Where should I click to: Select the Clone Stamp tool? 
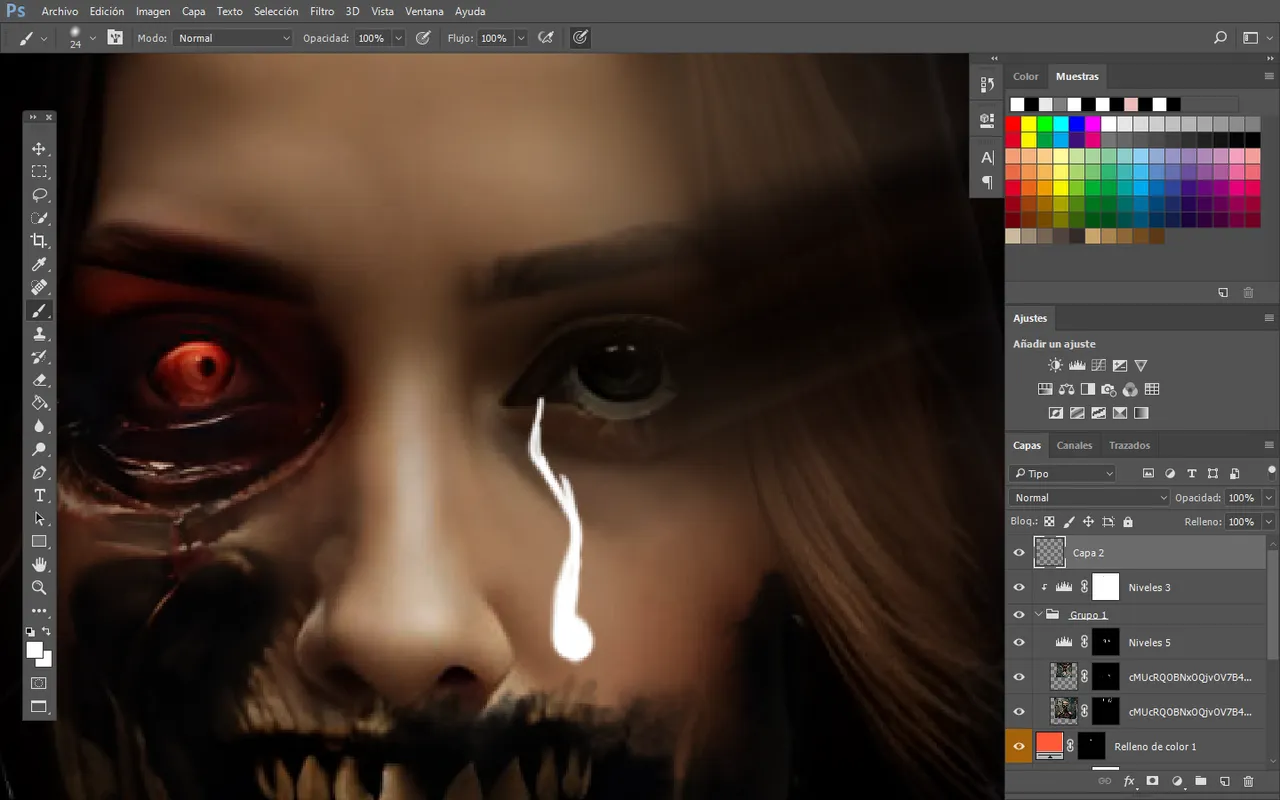39,334
